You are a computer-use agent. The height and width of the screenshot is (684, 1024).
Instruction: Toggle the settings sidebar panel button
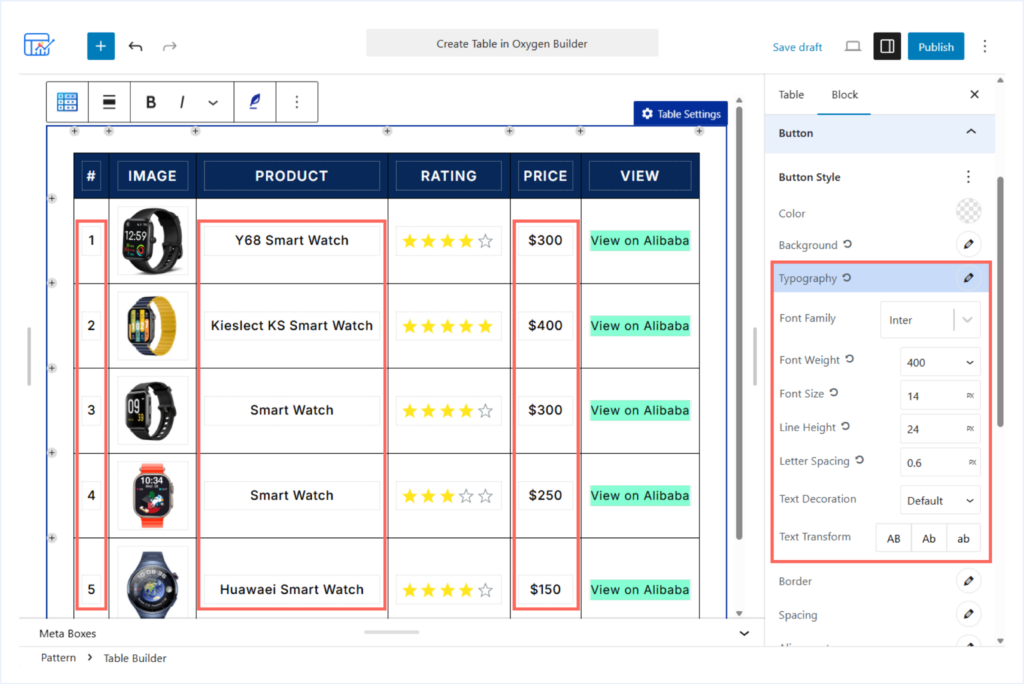(887, 46)
